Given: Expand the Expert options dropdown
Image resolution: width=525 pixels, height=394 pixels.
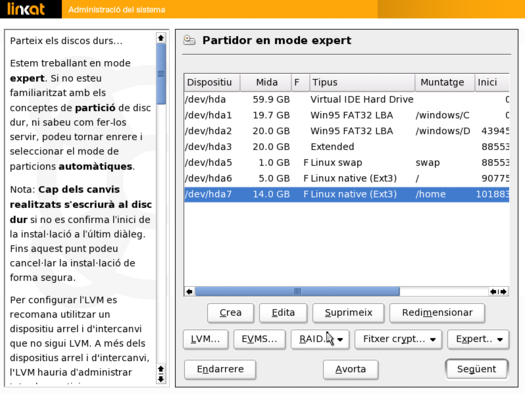Looking at the screenshot, I should tap(478, 339).
